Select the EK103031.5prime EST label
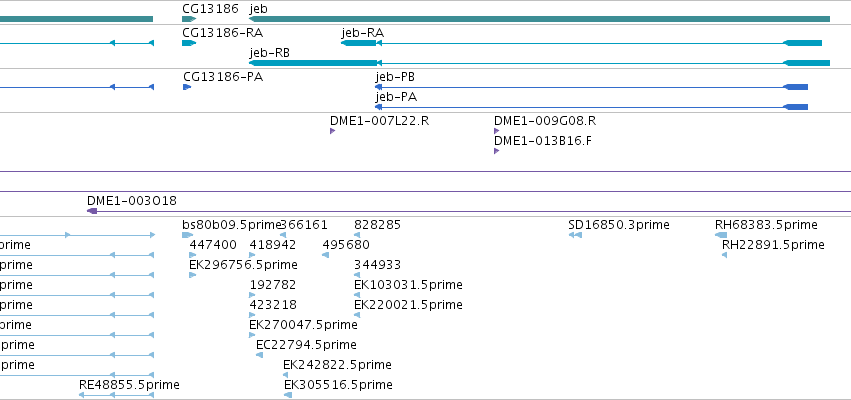 coord(408,285)
